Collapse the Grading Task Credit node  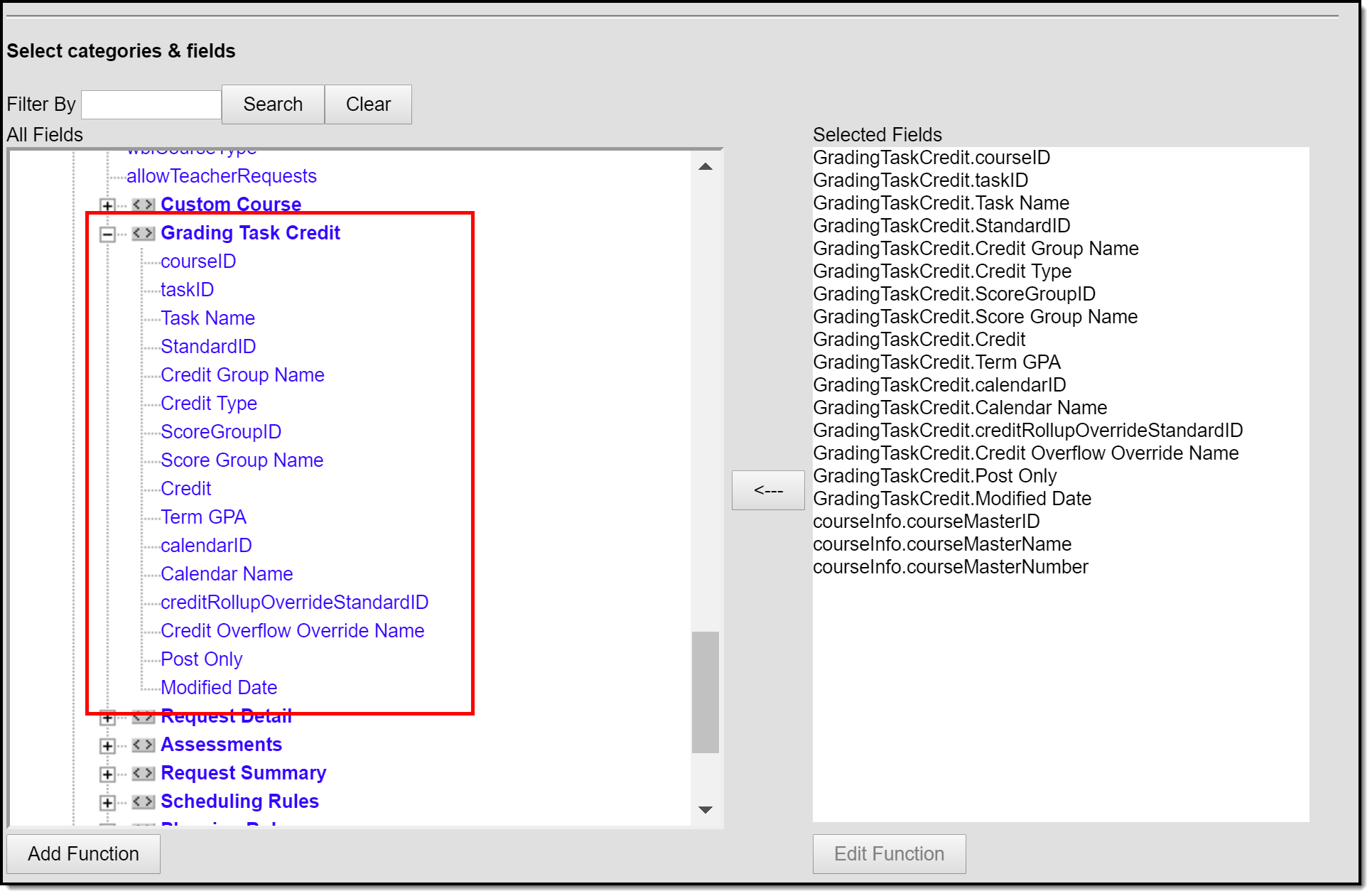[107, 234]
